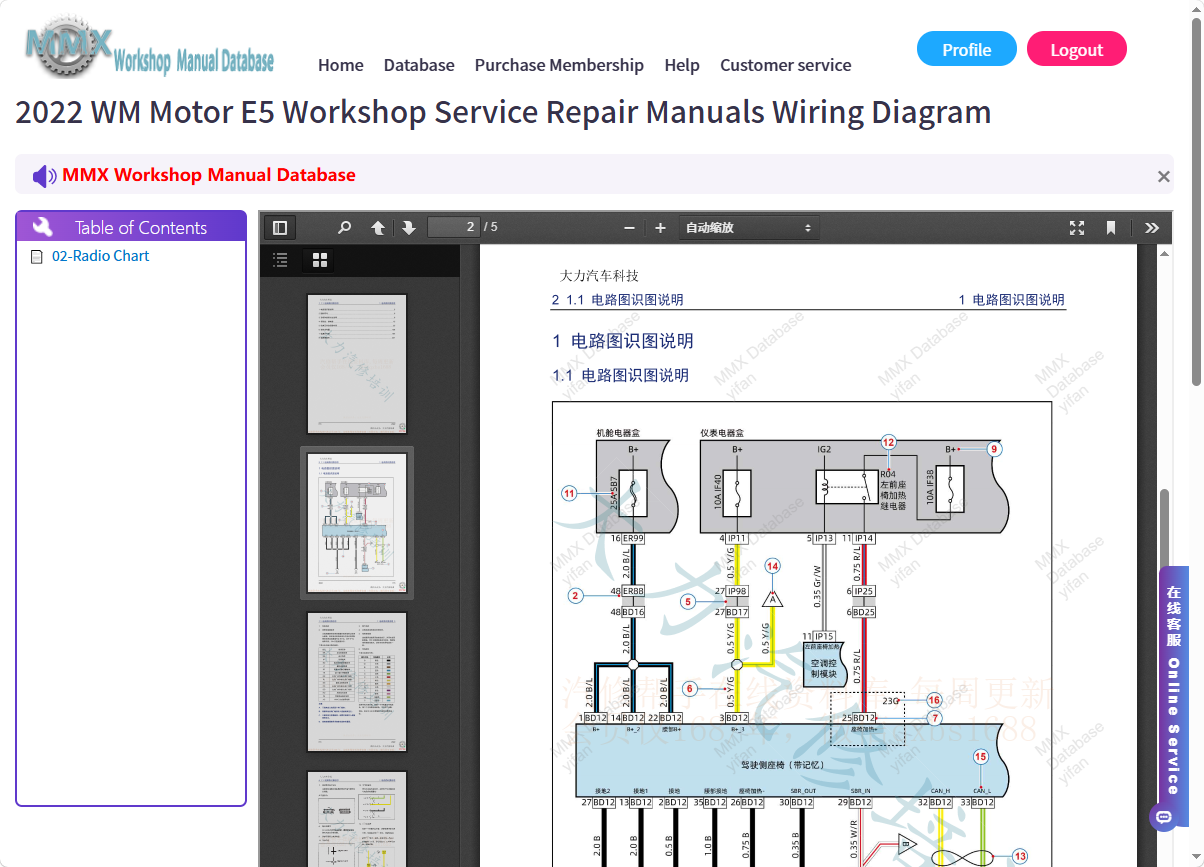Screen dimensions: 1204x867
Task: Go to Purchase Membership page
Action: [559, 65]
